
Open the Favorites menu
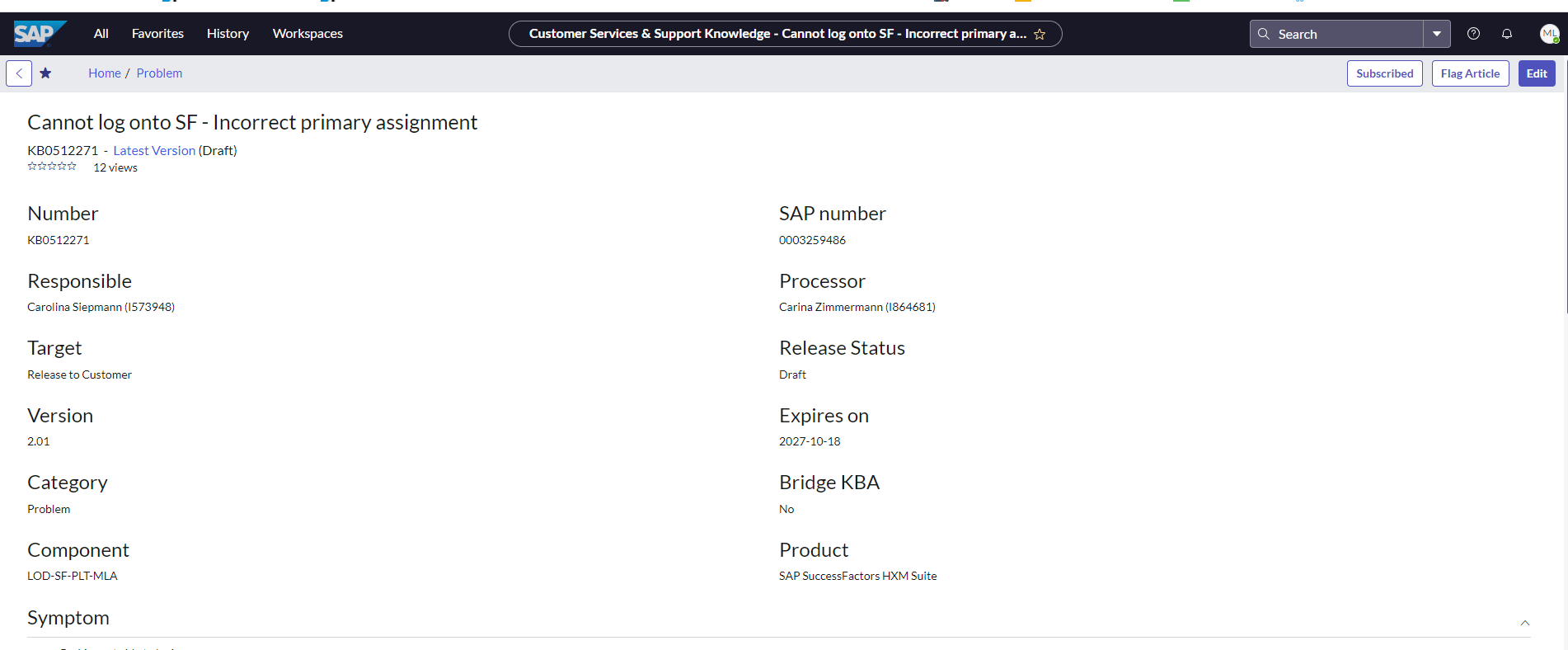(x=157, y=34)
